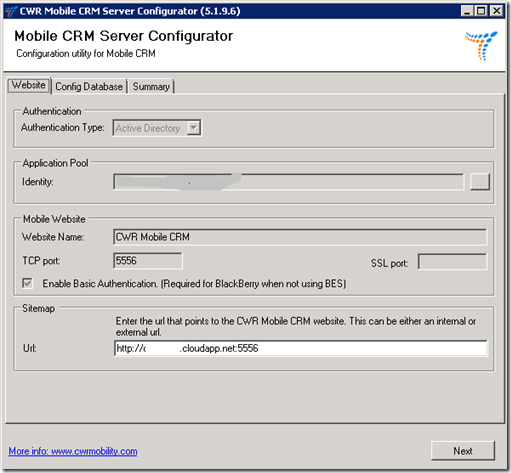Image resolution: width=511 pixels, height=473 pixels.
Task: Click the Mobile CRM Server Configurator heading
Action: point(124,36)
